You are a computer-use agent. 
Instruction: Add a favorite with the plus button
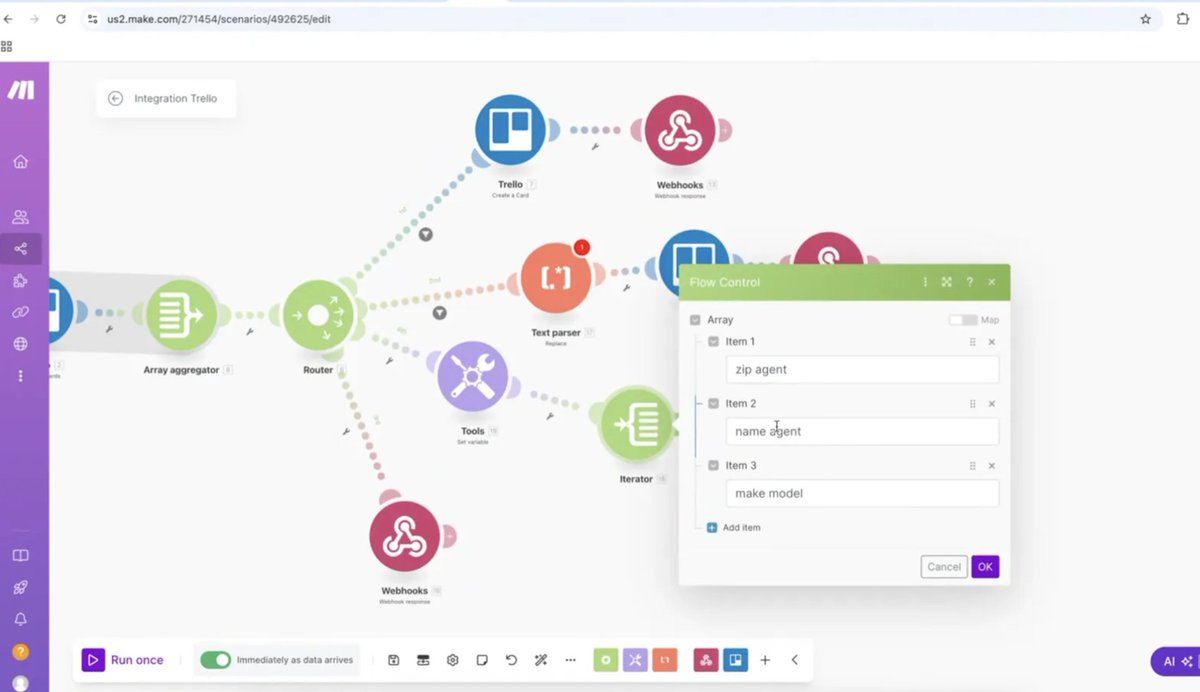point(765,660)
